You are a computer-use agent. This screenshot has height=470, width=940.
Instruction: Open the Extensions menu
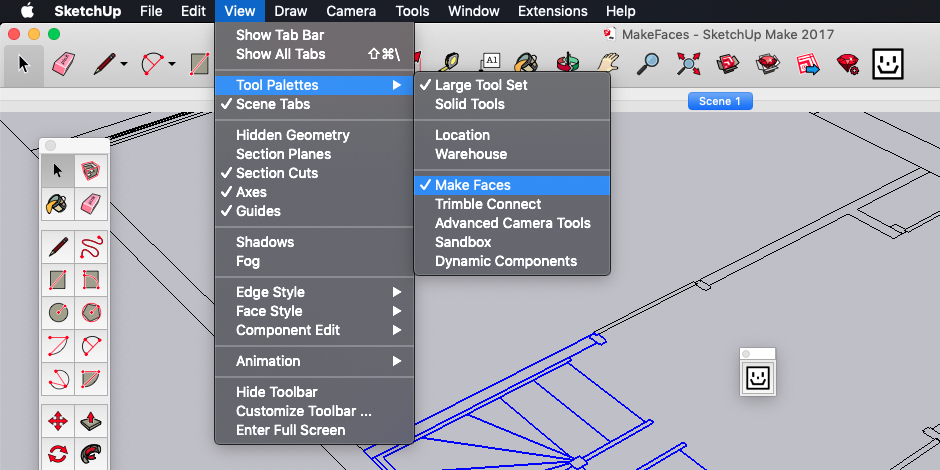553,11
